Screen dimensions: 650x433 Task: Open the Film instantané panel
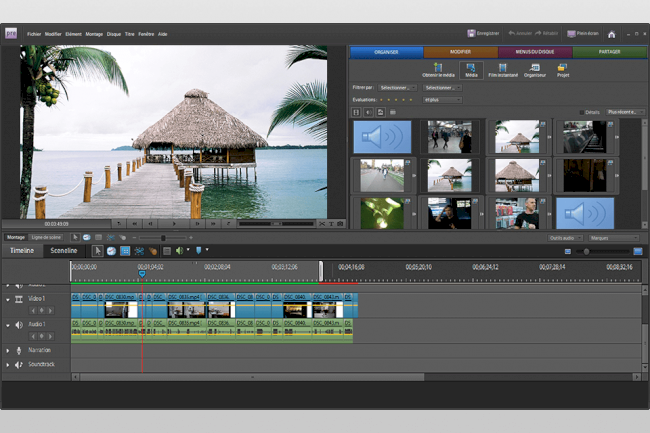(x=502, y=67)
